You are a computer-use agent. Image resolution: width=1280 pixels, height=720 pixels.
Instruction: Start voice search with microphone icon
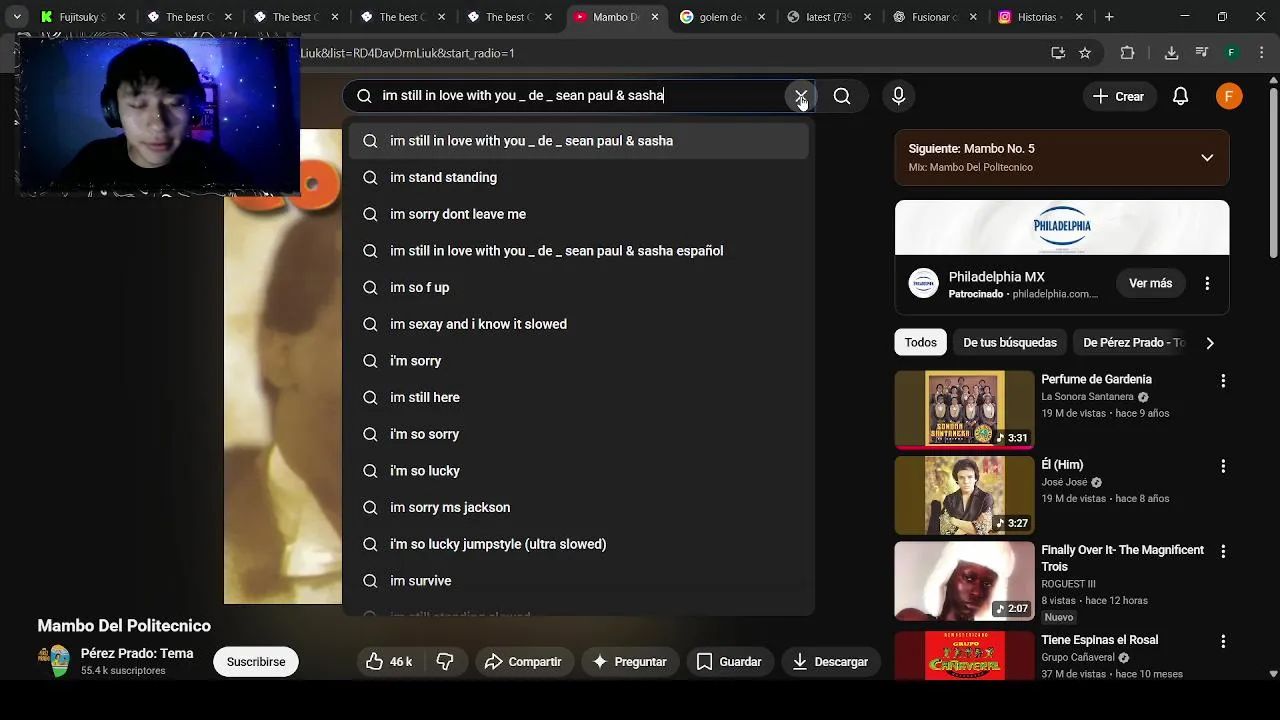click(x=898, y=96)
